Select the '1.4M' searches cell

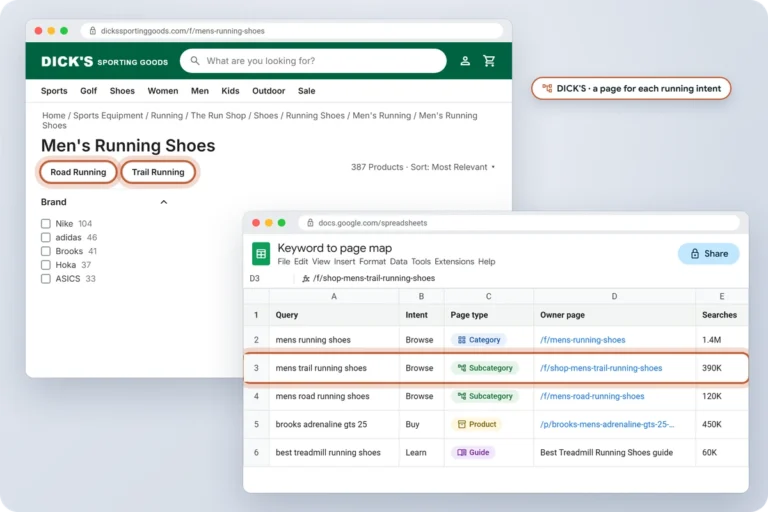pyautogui.click(x=721, y=340)
